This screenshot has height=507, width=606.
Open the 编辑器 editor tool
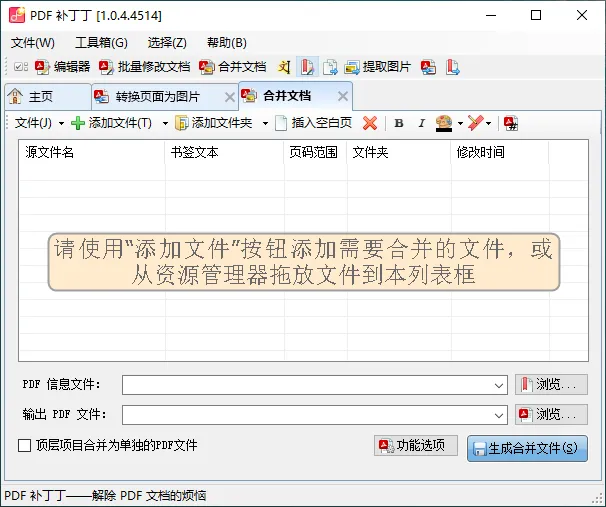[x=63, y=67]
